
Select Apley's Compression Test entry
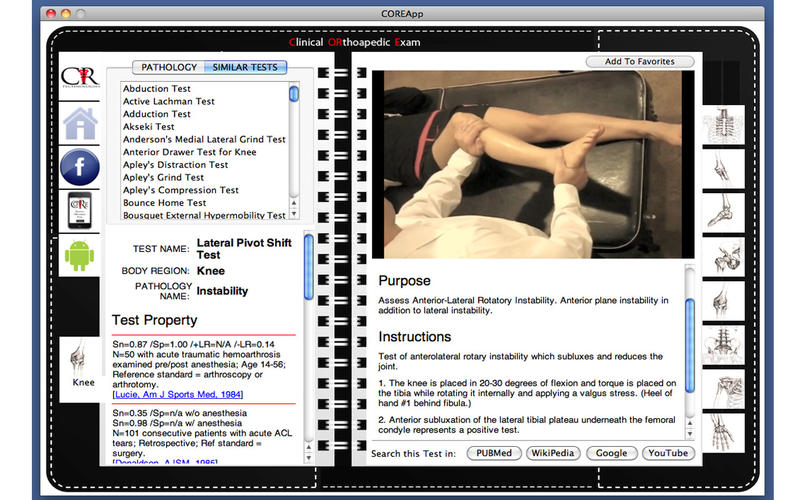pos(180,190)
